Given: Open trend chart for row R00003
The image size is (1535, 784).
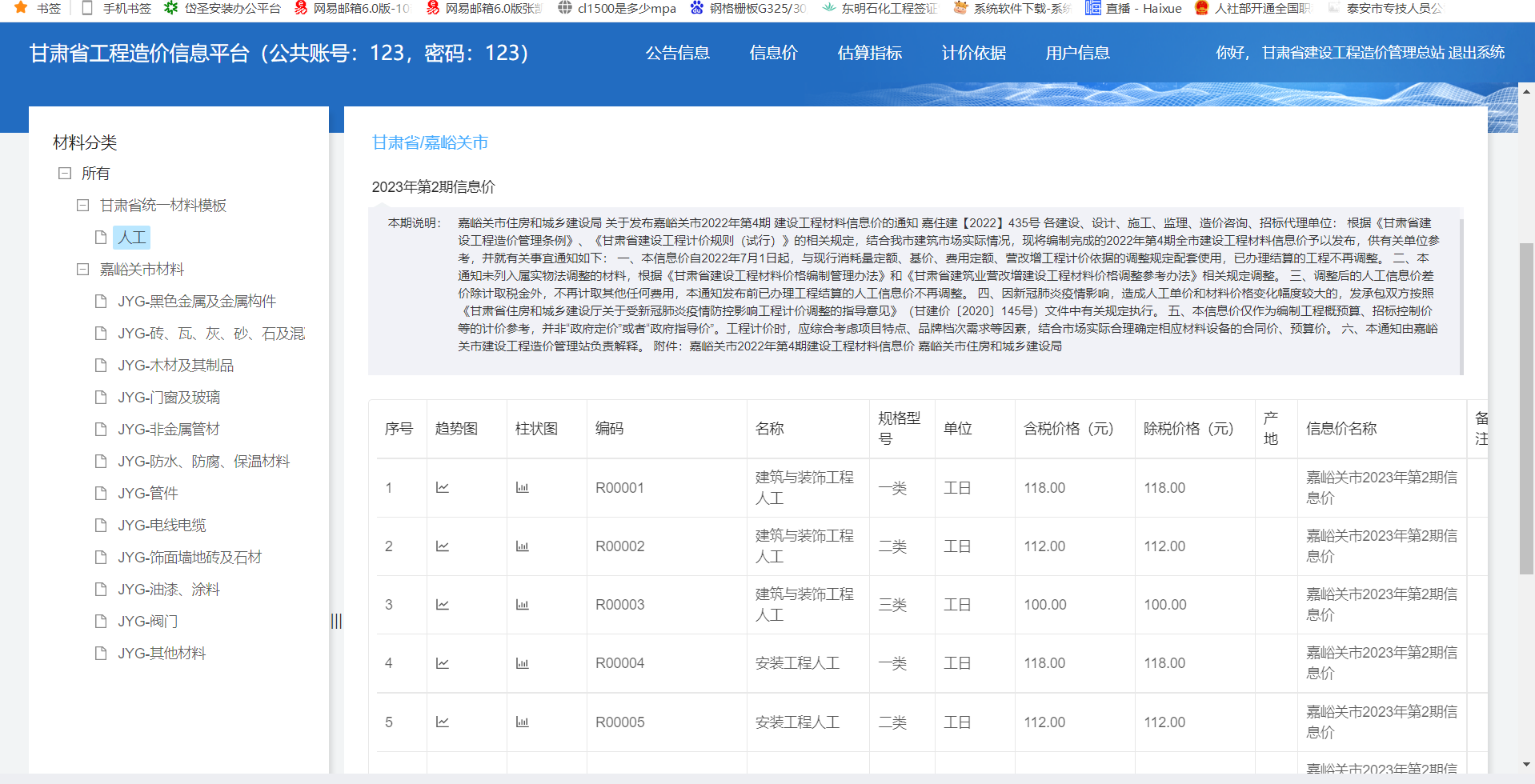Looking at the screenshot, I should point(442,605).
